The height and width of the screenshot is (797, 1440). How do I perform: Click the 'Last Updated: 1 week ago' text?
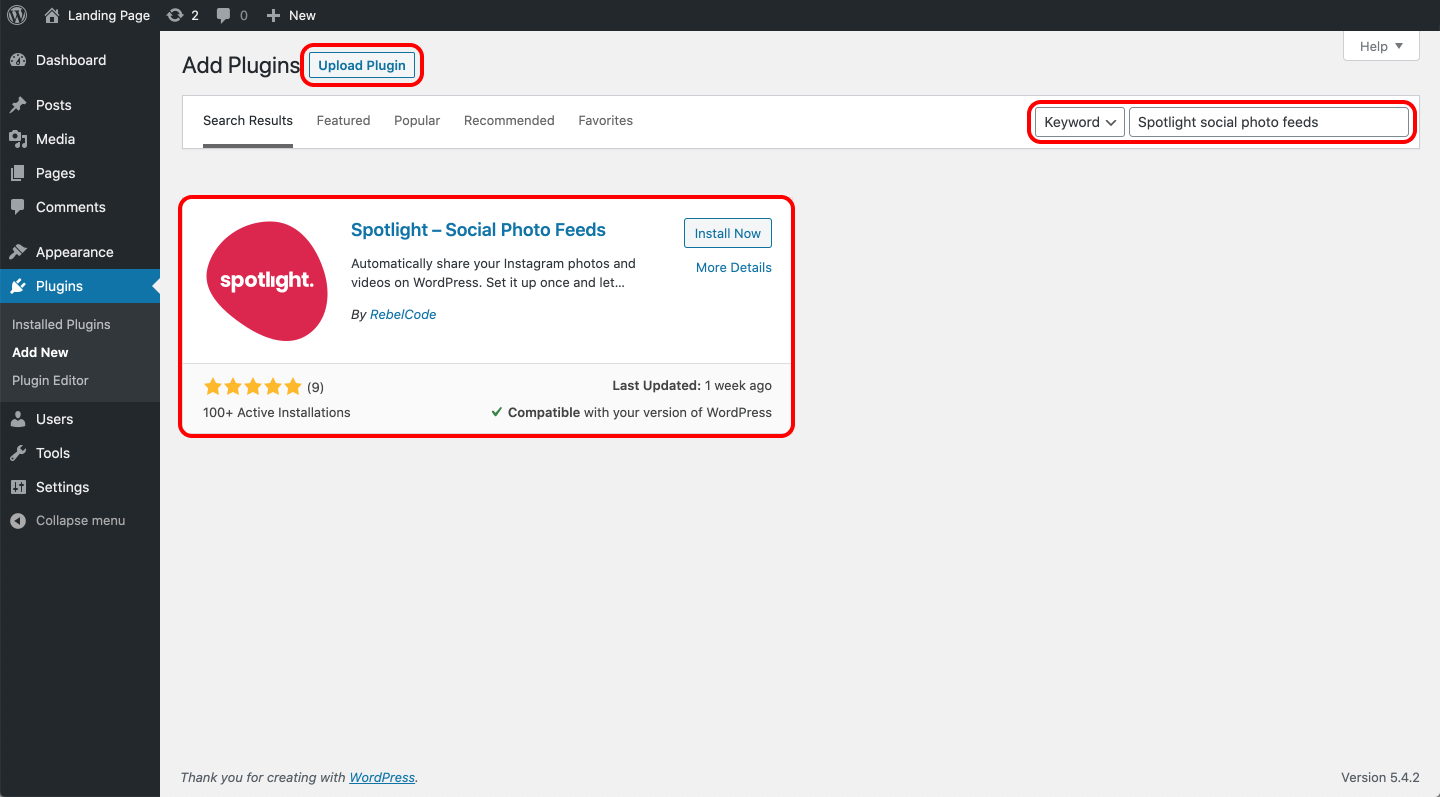tap(692, 386)
